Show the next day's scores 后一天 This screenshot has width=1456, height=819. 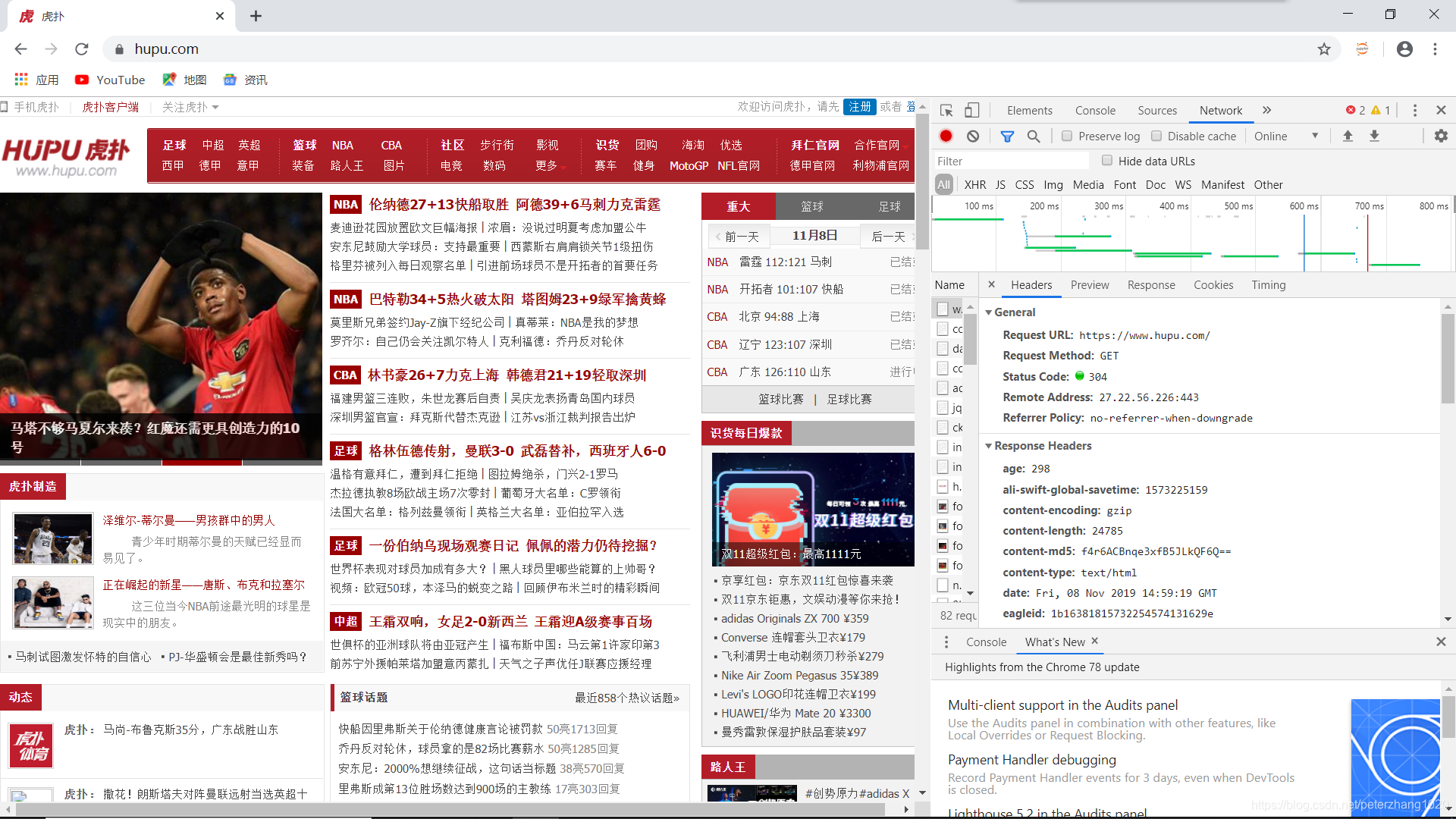coord(888,237)
